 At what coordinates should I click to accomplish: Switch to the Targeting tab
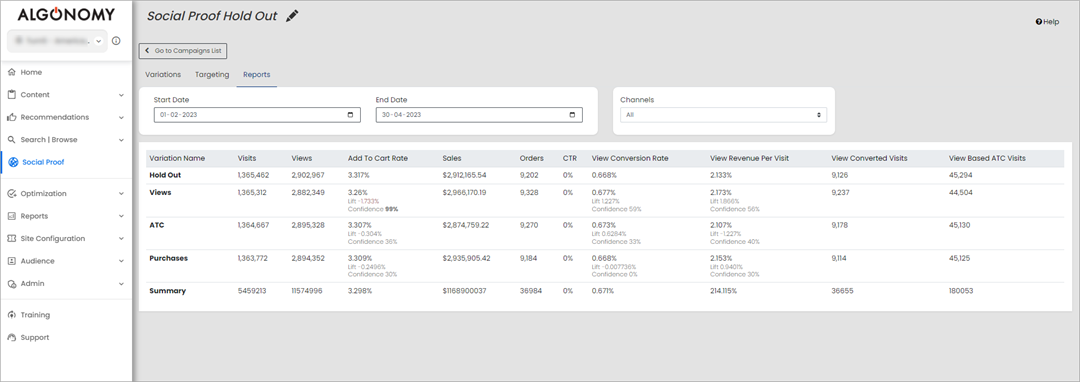tap(212, 74)
